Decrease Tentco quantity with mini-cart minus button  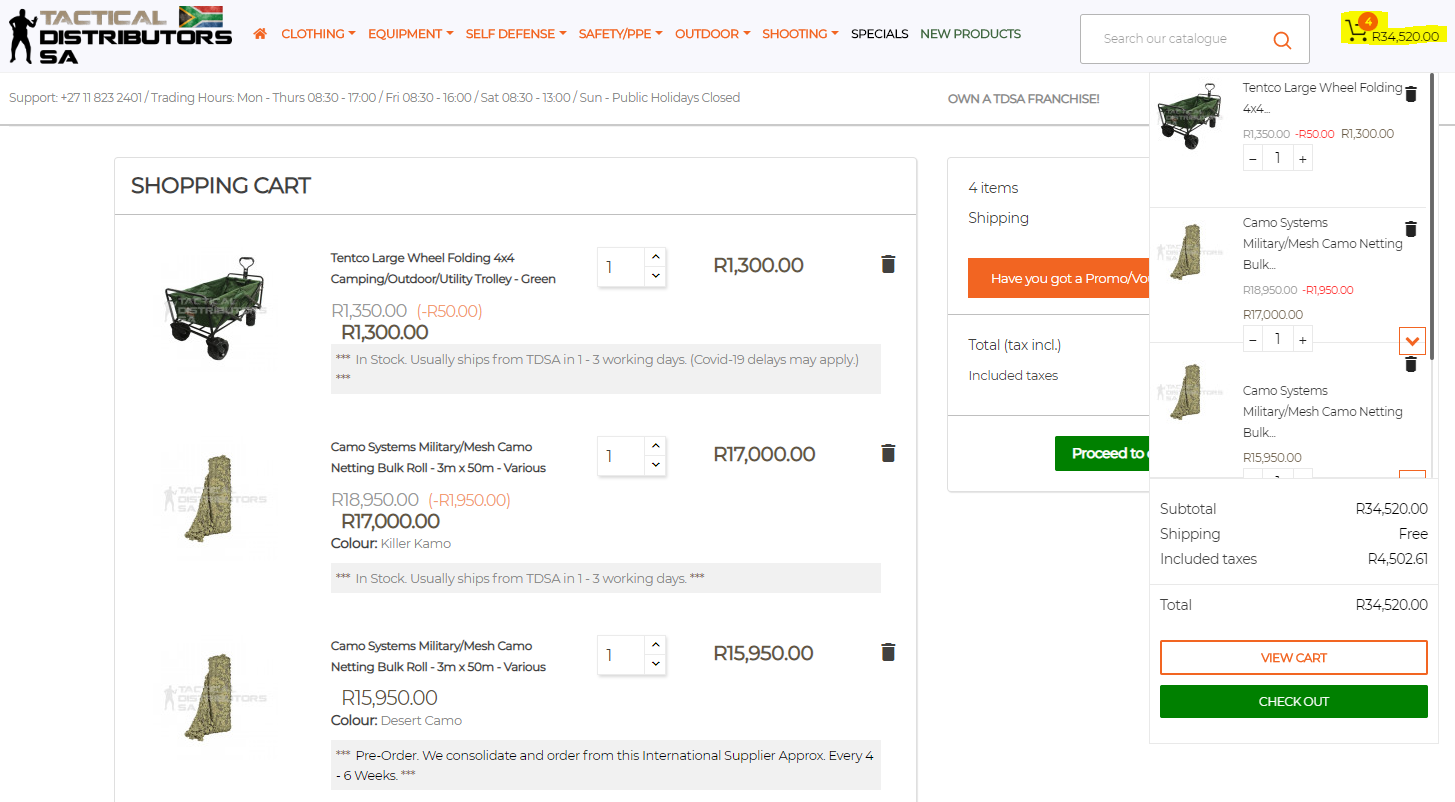coord(1253,158)
